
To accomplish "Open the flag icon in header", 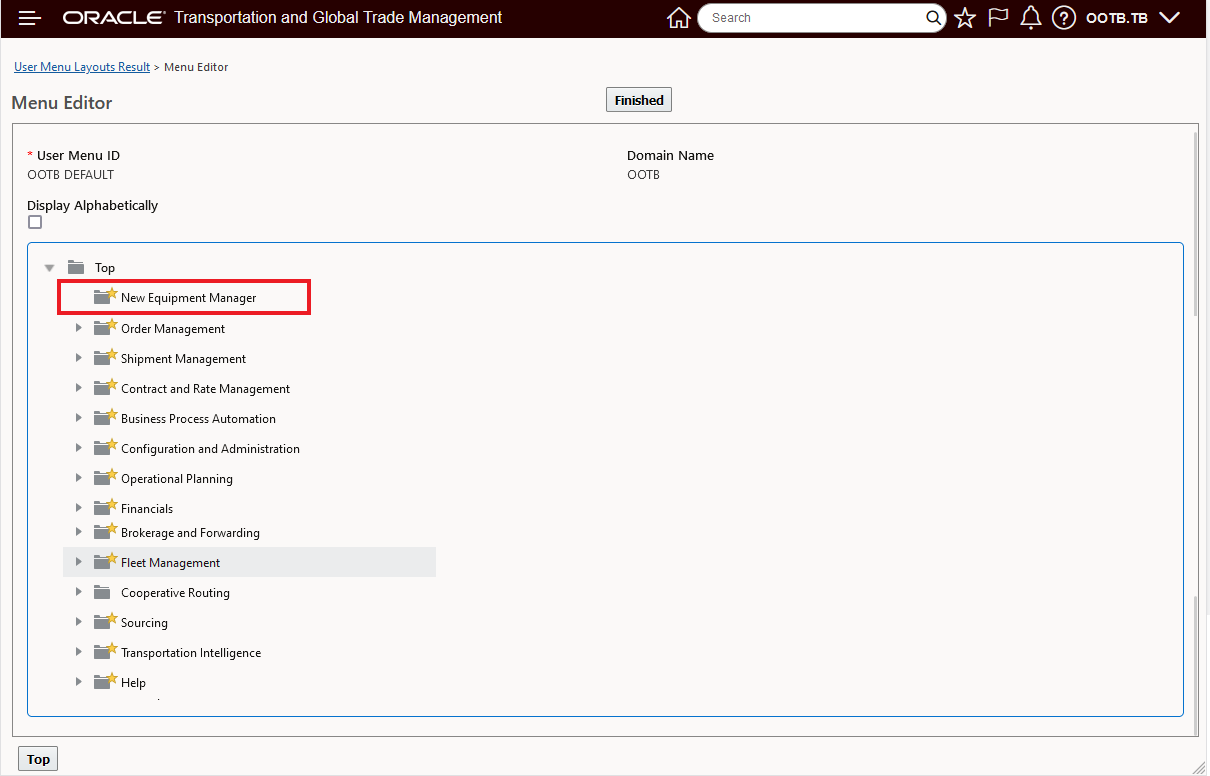I will click(x=998, y=18).
